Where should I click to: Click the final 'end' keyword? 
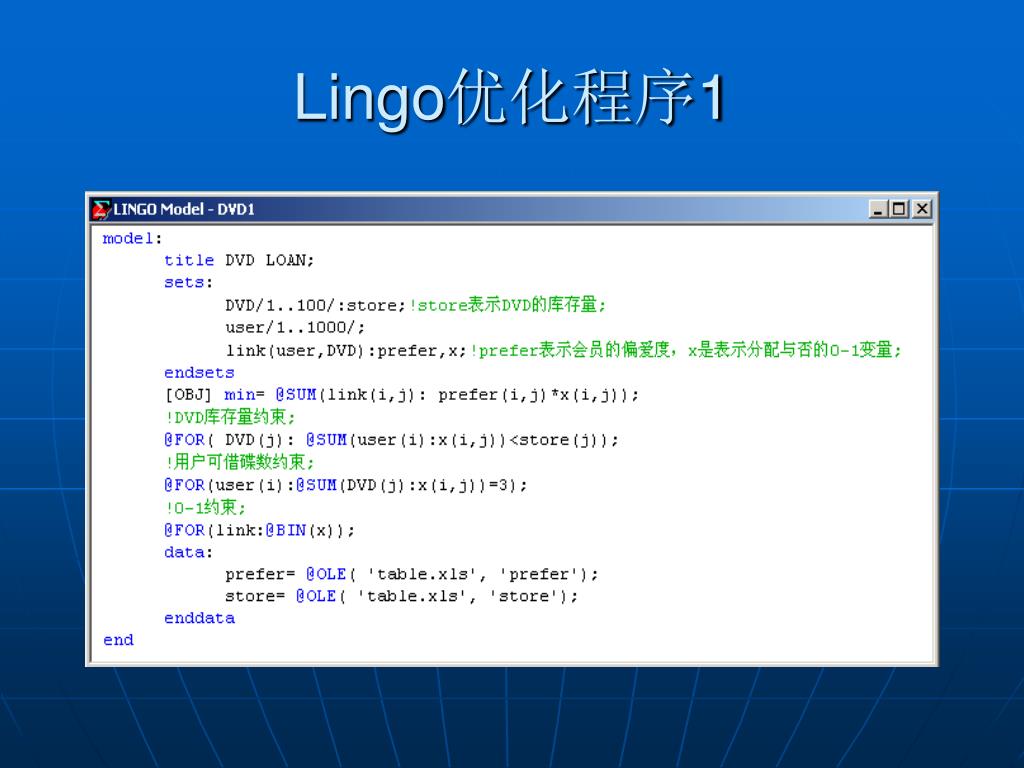coord(118,641)
